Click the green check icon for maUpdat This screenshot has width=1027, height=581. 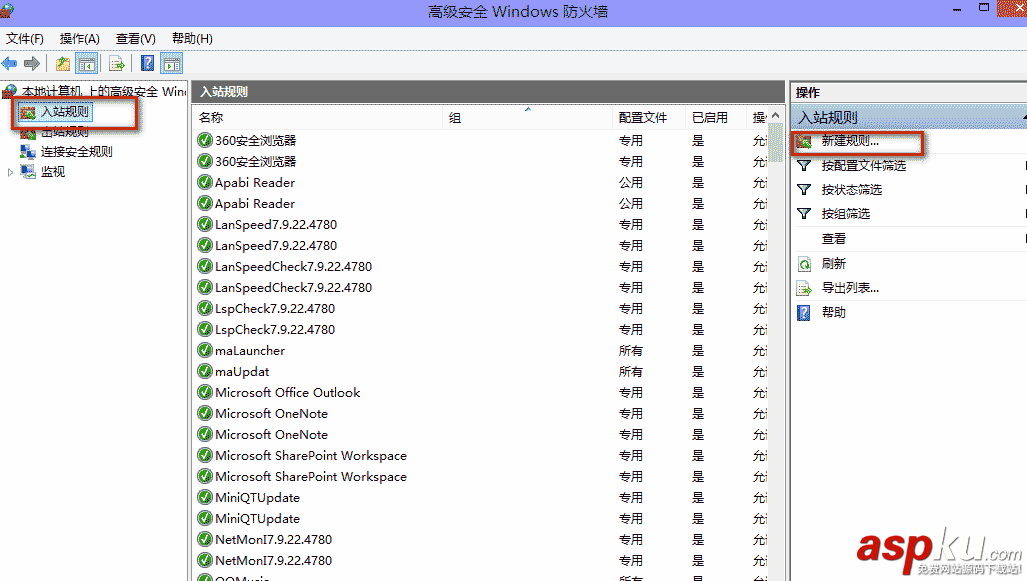(205, 372)
